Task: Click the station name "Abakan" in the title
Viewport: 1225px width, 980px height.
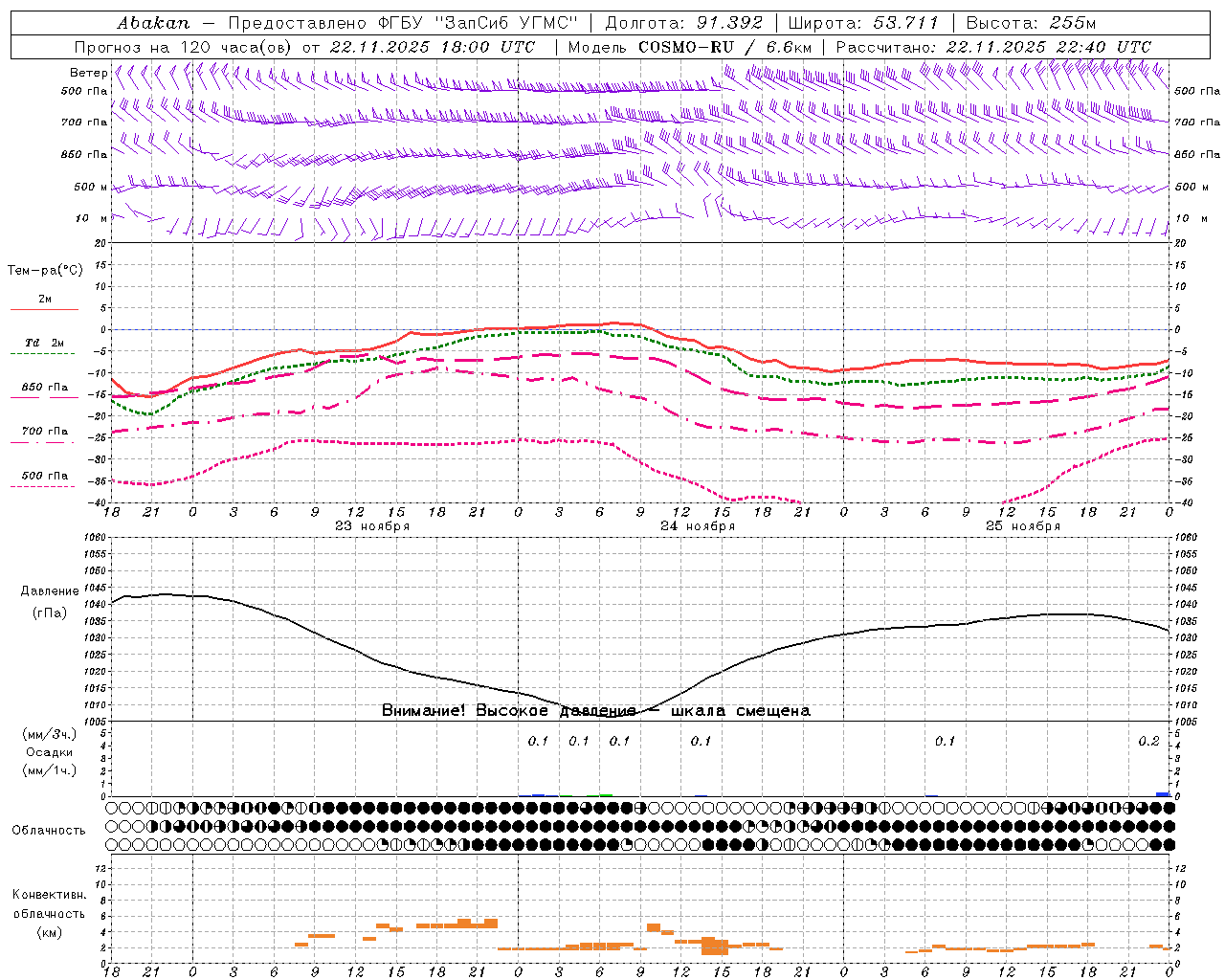Action: pyautogui.click(x=153, y=22)
